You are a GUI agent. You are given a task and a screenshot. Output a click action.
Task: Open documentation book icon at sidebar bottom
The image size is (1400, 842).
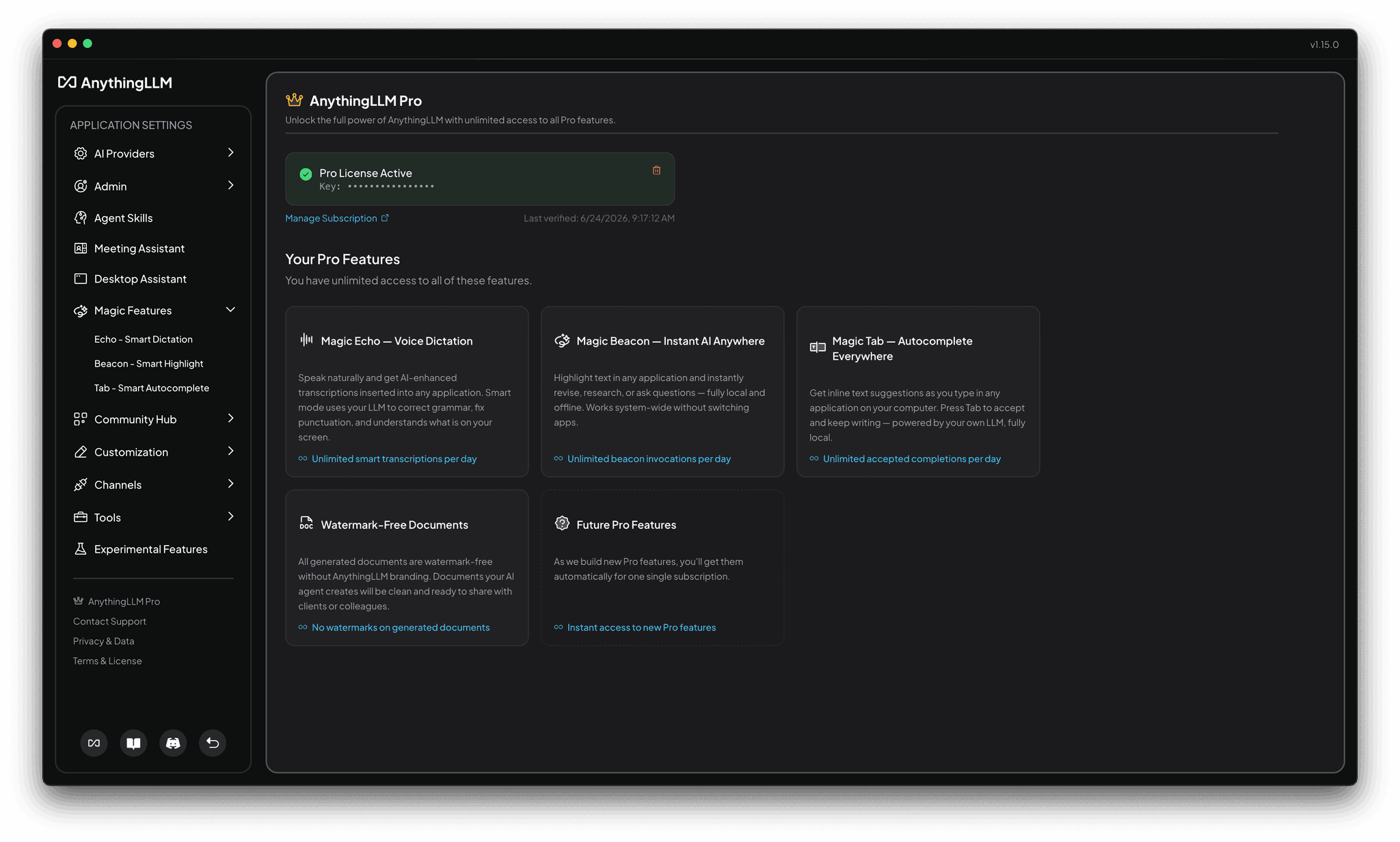point(133,743)
